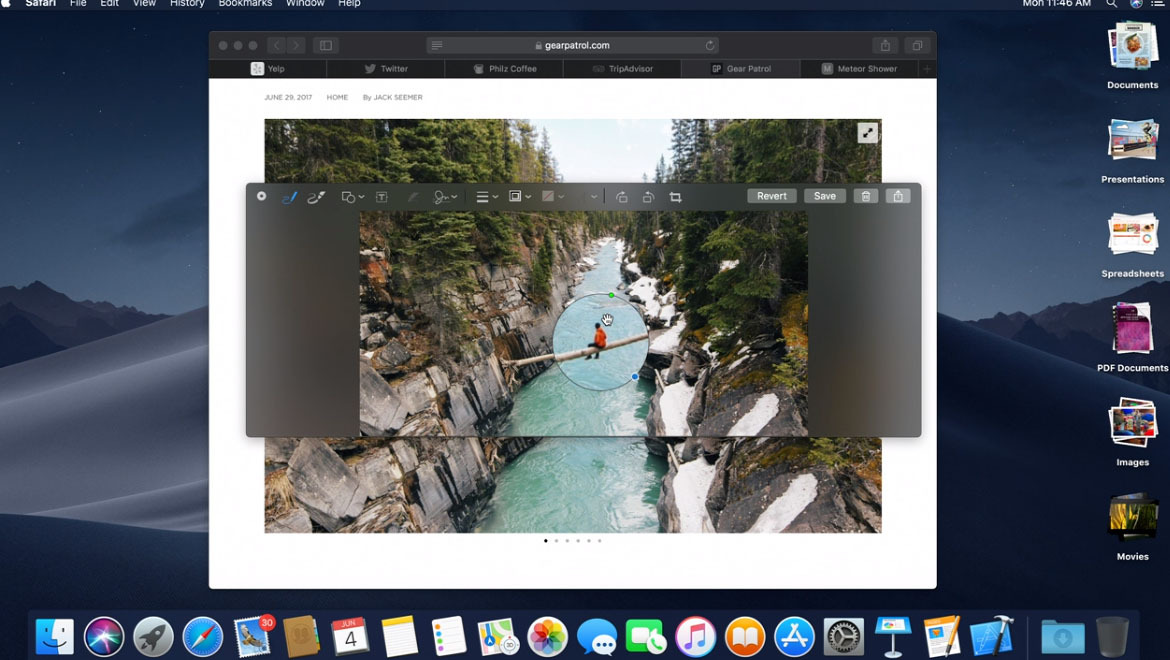
Task: Open the Downloads folder in Dock
Action: pyautogui.click(x=1063, y=637)
